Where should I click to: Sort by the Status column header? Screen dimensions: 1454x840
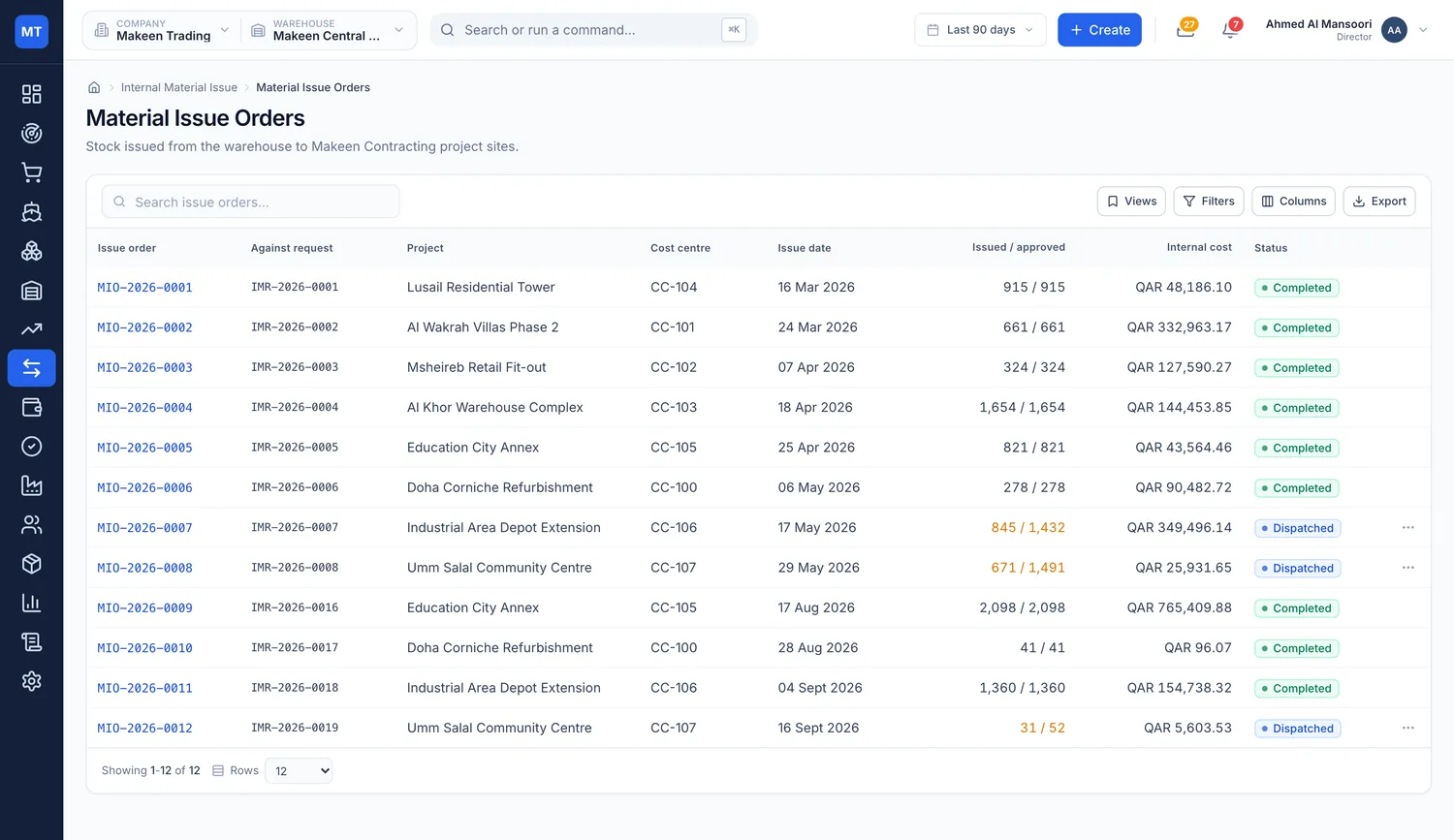click(1271, 248)
